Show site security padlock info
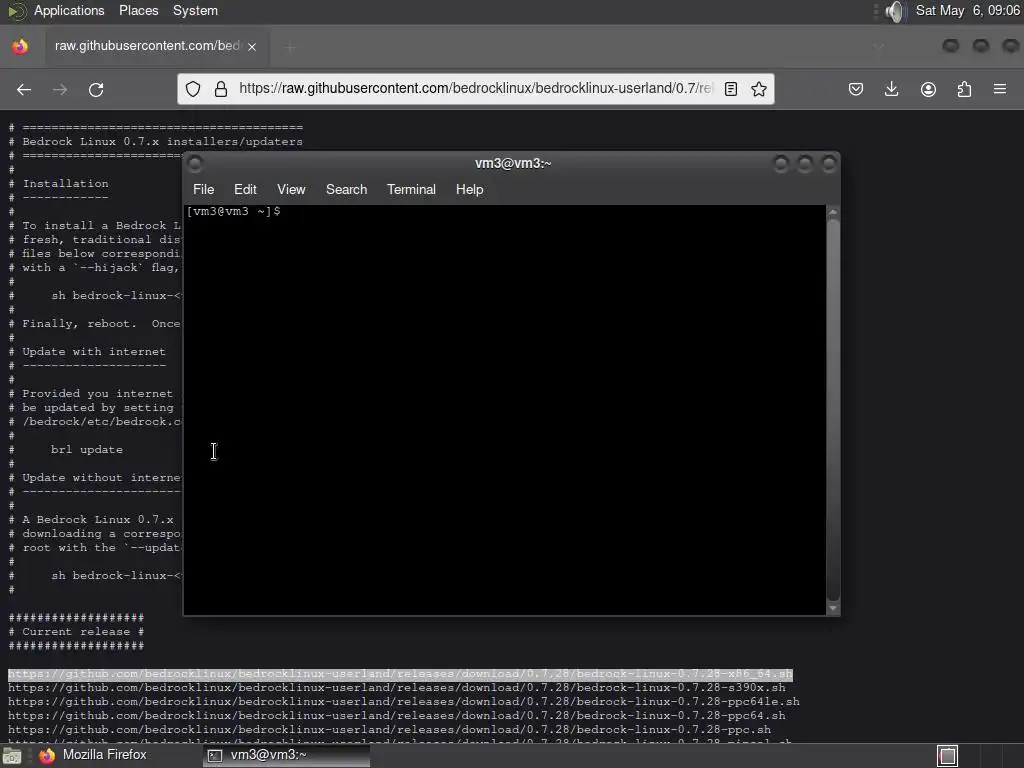The image size is (1024, 768). (221, 89)
